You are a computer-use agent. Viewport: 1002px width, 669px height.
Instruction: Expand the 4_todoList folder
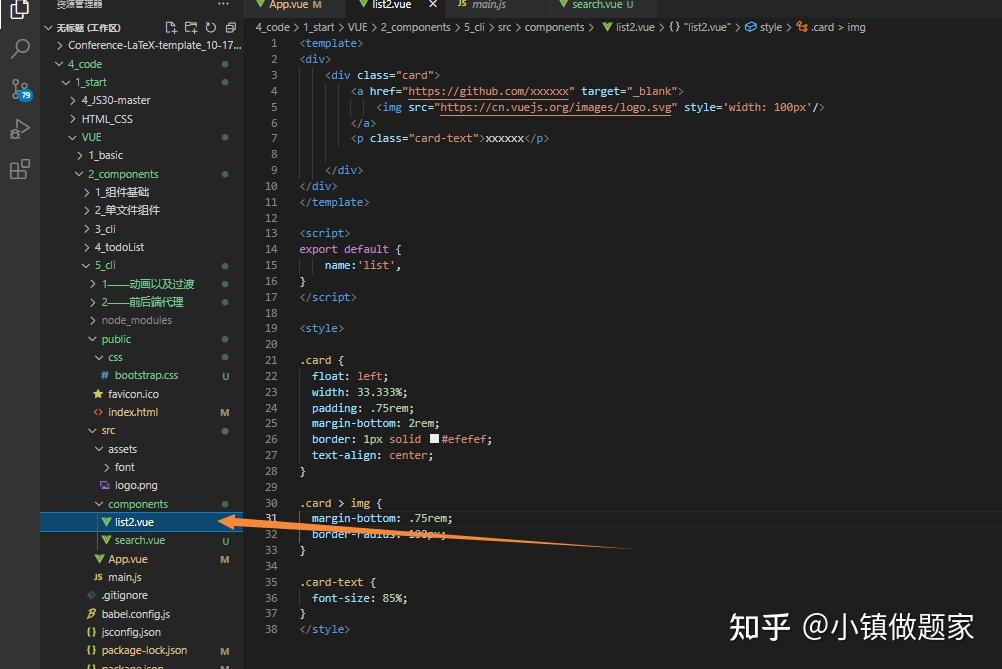86,247
